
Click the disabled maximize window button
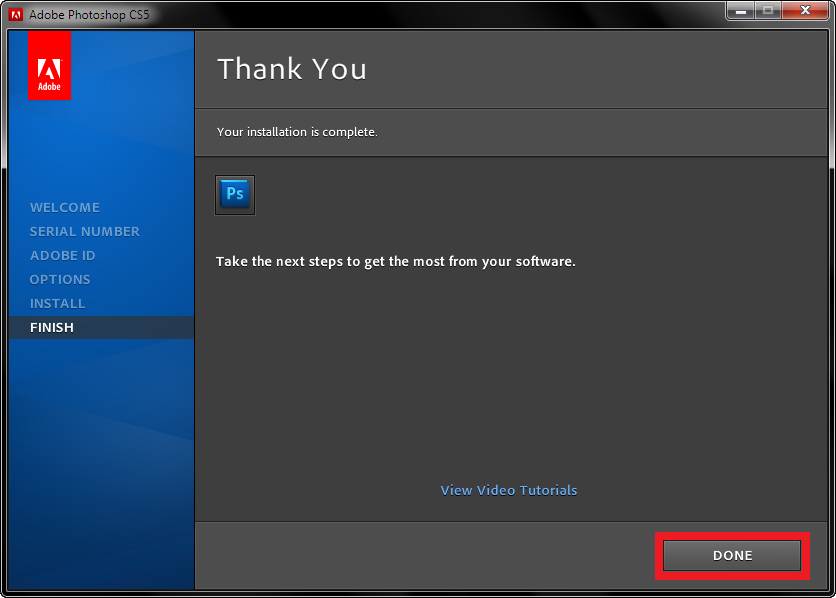pyautogui.click(x=768, y=11)
